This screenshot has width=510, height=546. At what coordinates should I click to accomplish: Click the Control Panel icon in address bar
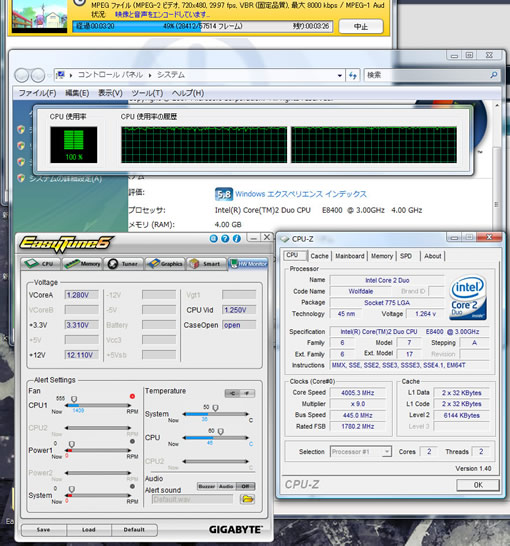(61, 75)
